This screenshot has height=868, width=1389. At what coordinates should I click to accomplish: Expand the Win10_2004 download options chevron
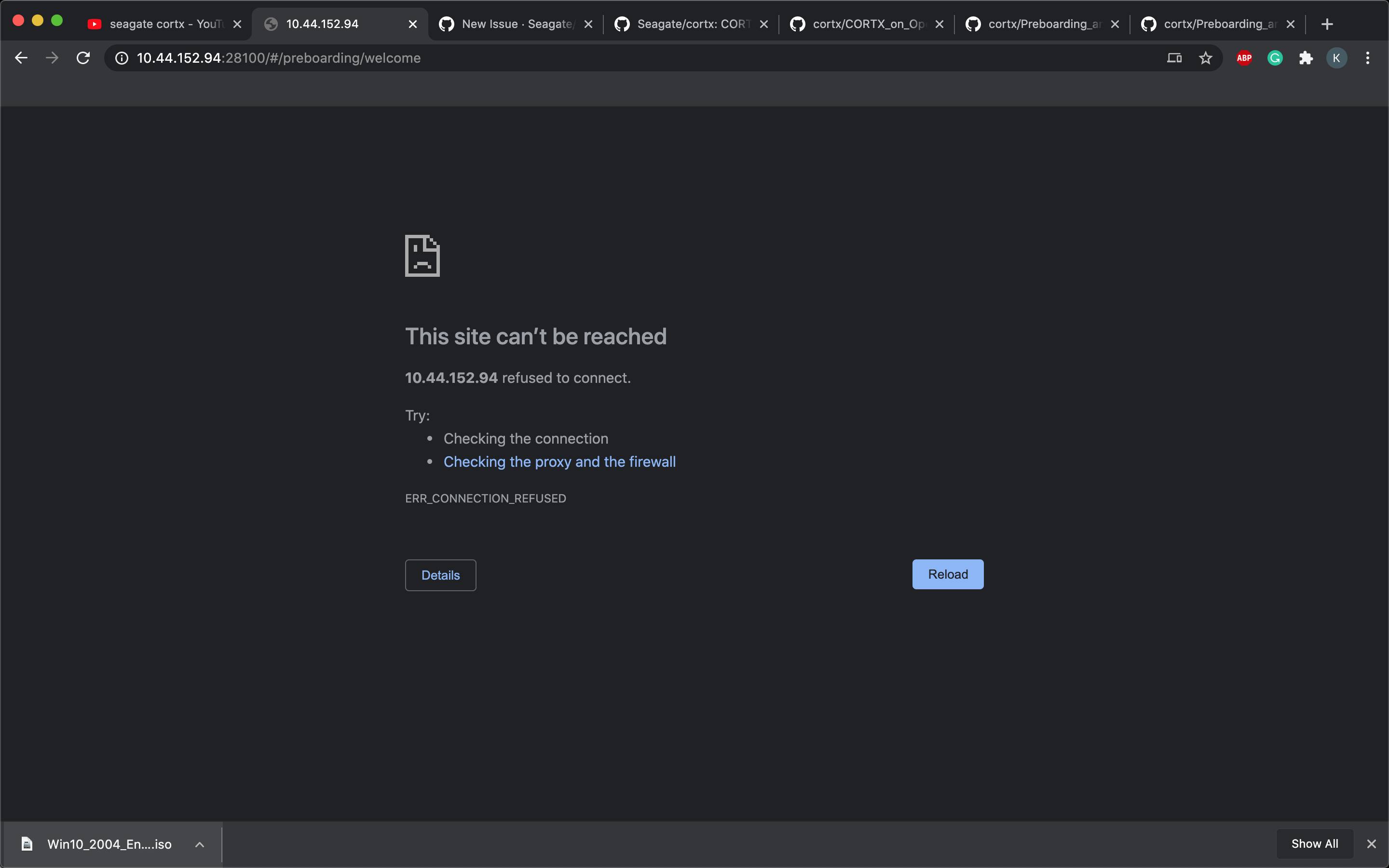coord(200,844)
